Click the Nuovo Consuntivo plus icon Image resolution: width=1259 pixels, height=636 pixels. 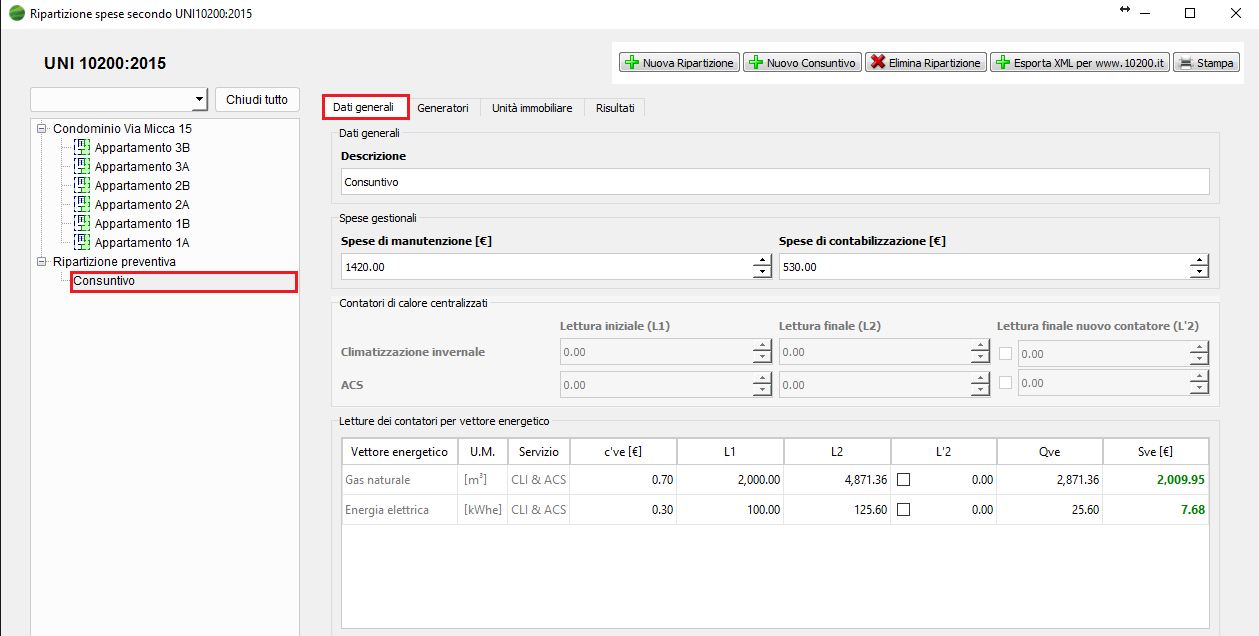(755, 63)
